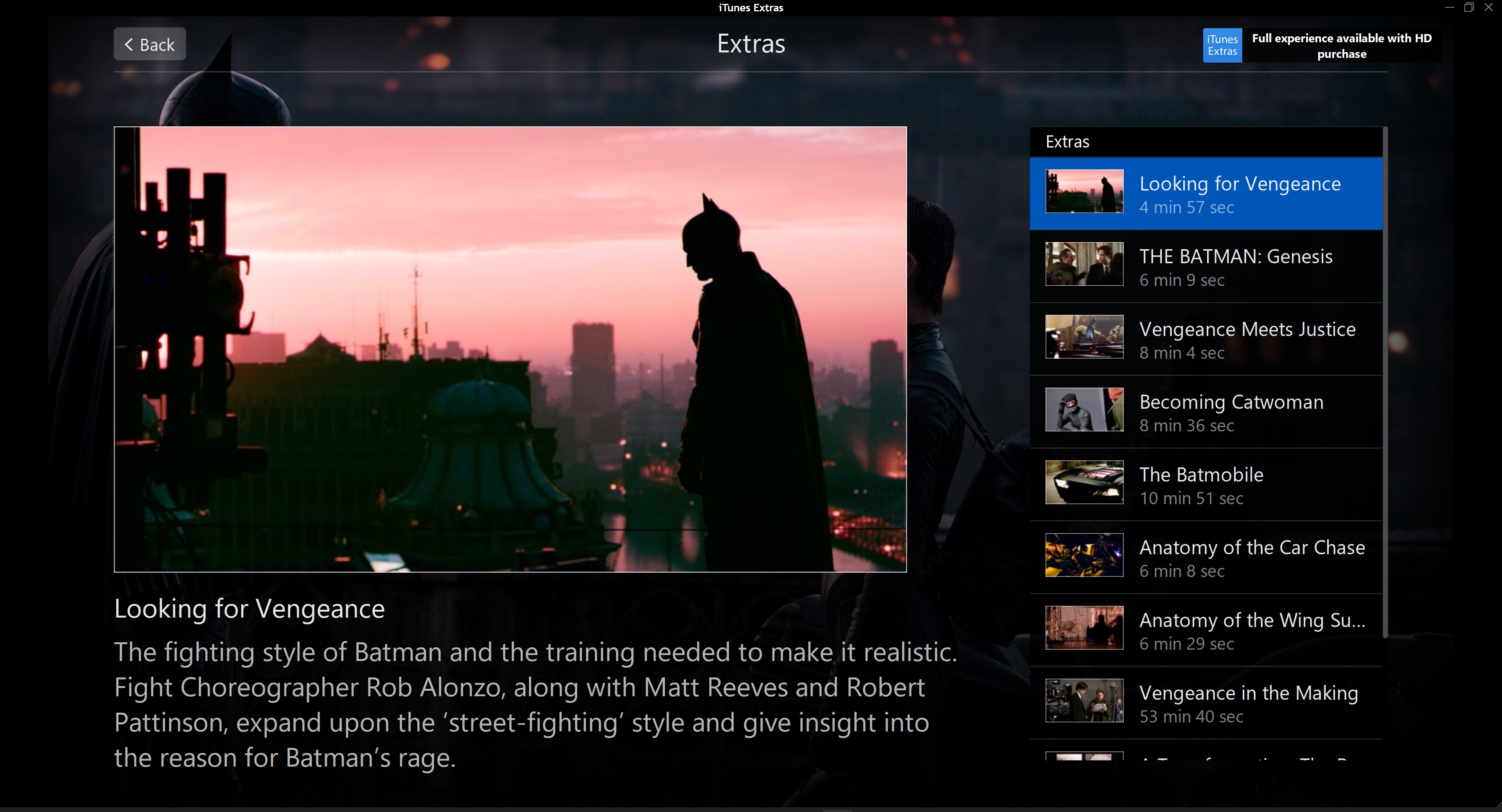
Task: Select the Looking for Vengeance list title
Action: coord(1240,183)
